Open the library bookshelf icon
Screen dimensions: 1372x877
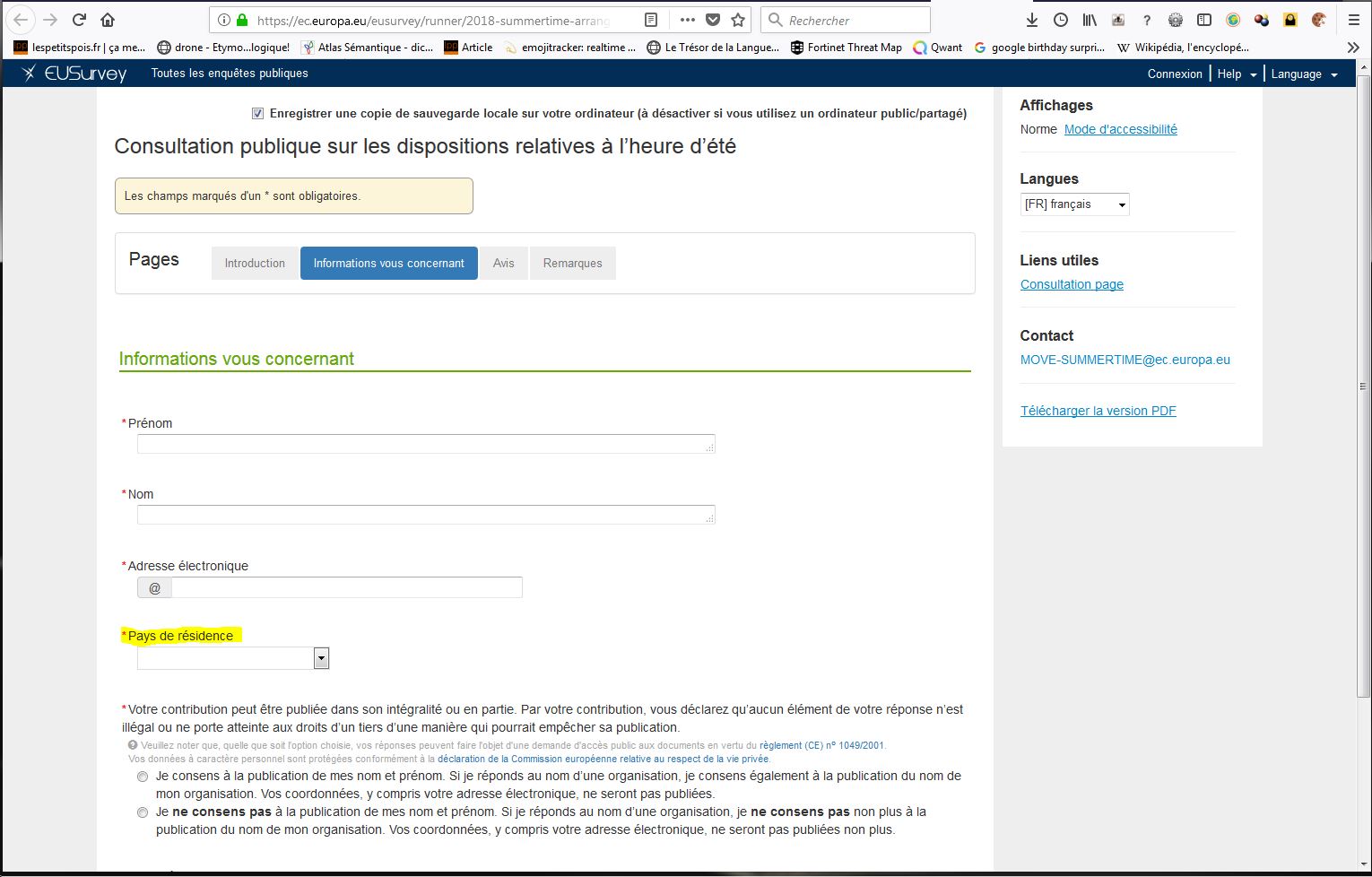(1090, 20)
